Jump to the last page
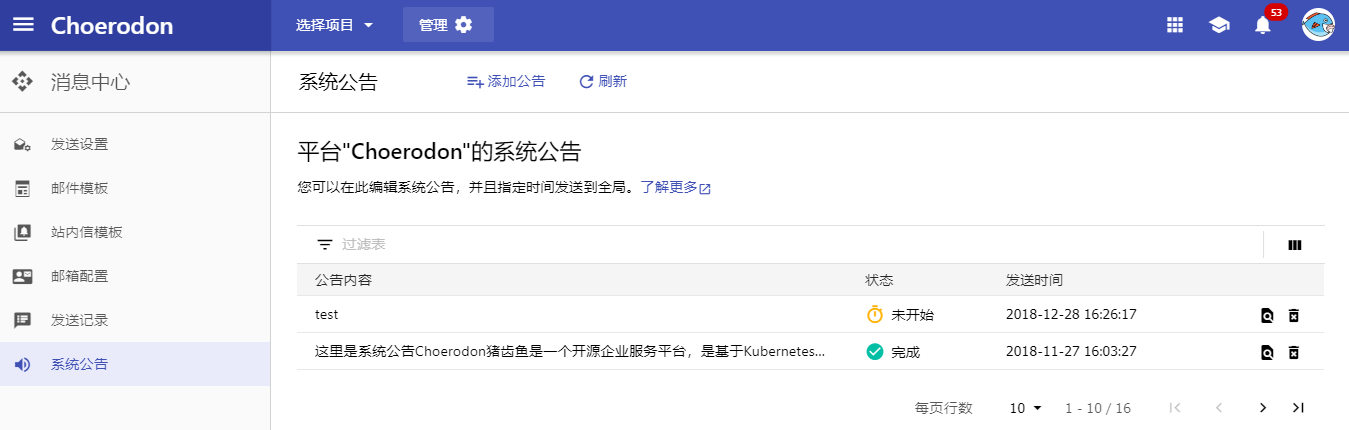The width and height of the screenshot is (1349, 430). pyautogui.click(x=1298, y=408)
